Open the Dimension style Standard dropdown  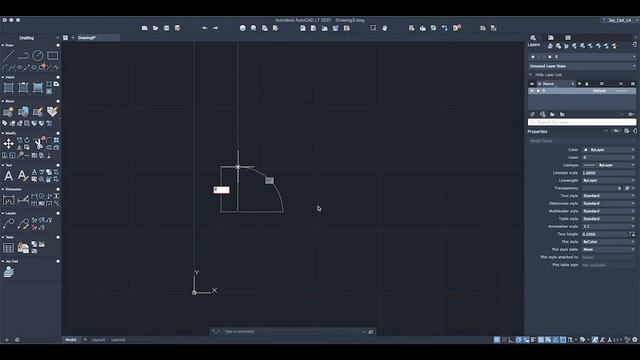coord(609,203)
